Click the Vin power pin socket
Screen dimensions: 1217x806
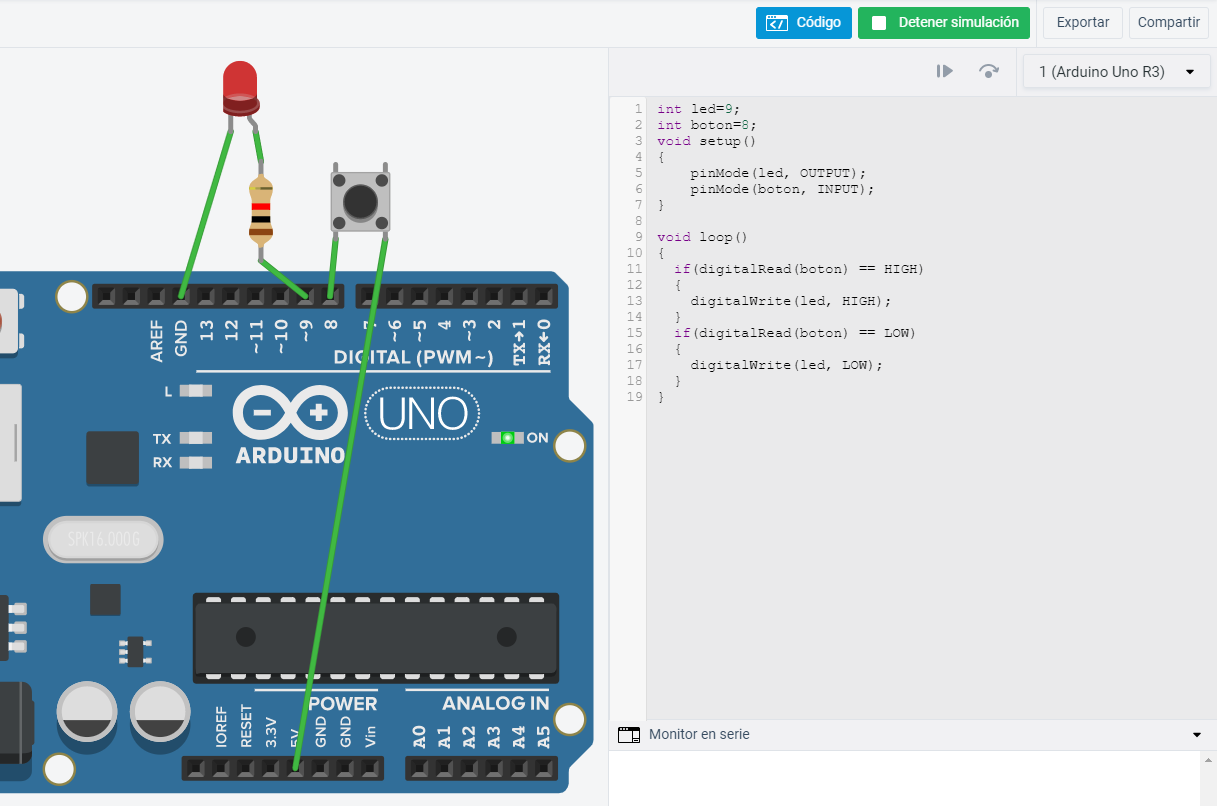[371, 768]
